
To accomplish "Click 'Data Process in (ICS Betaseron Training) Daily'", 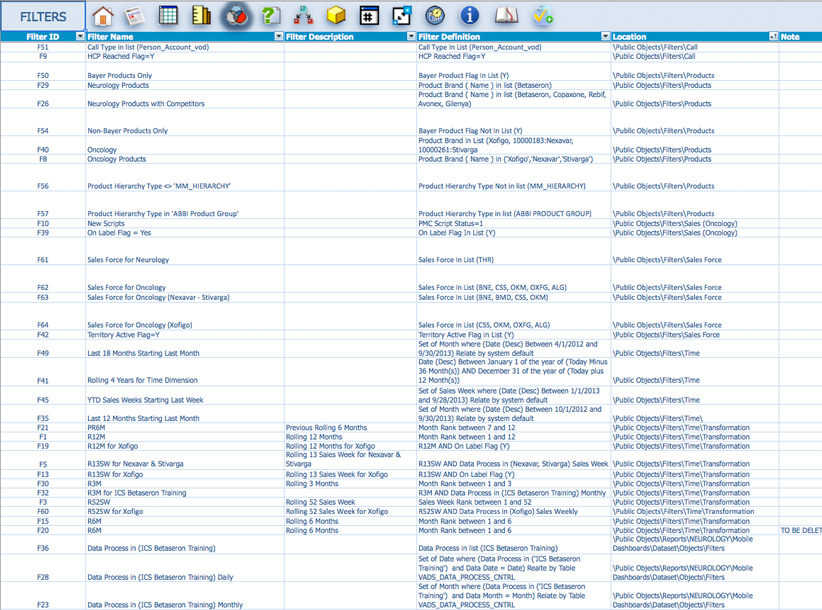I will click(160, 578).
